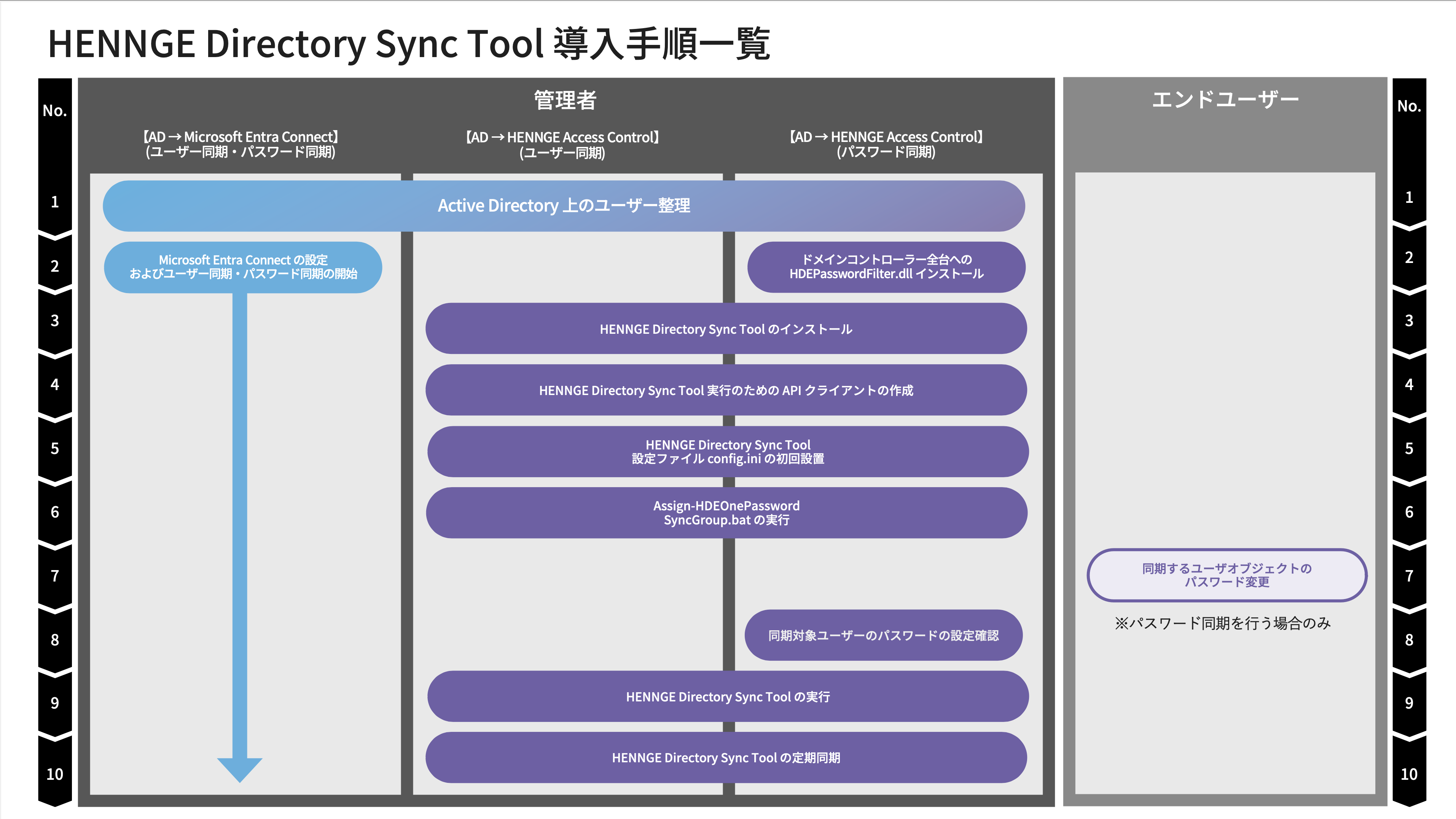Click step number 6 on the right
Viewport: 1456px width, 819px height.
(1409, 512)
